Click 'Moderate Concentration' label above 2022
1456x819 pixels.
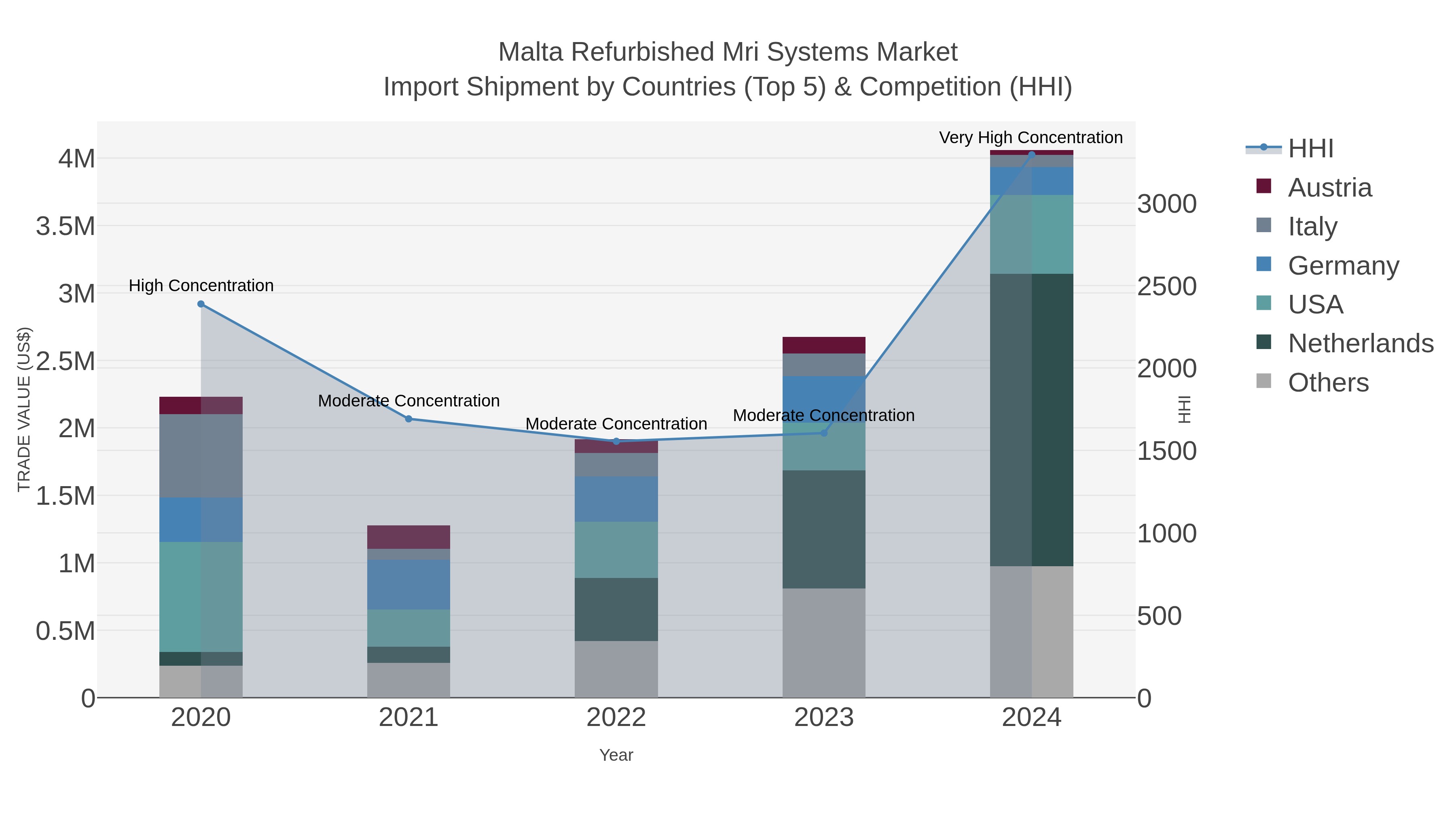tap(616, 424)
